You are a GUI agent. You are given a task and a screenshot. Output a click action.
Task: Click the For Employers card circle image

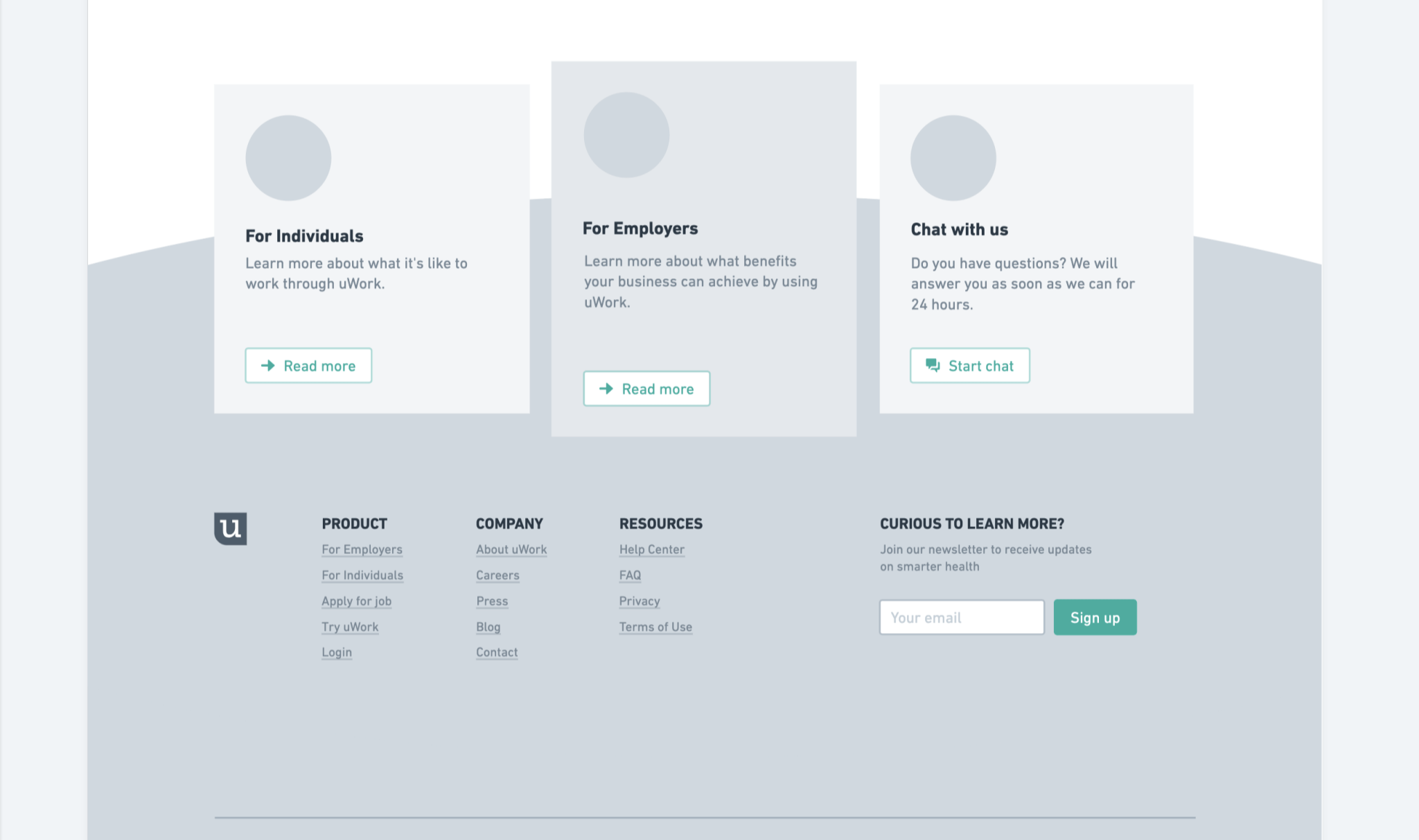pyautogui.click(x=626, y=135)
